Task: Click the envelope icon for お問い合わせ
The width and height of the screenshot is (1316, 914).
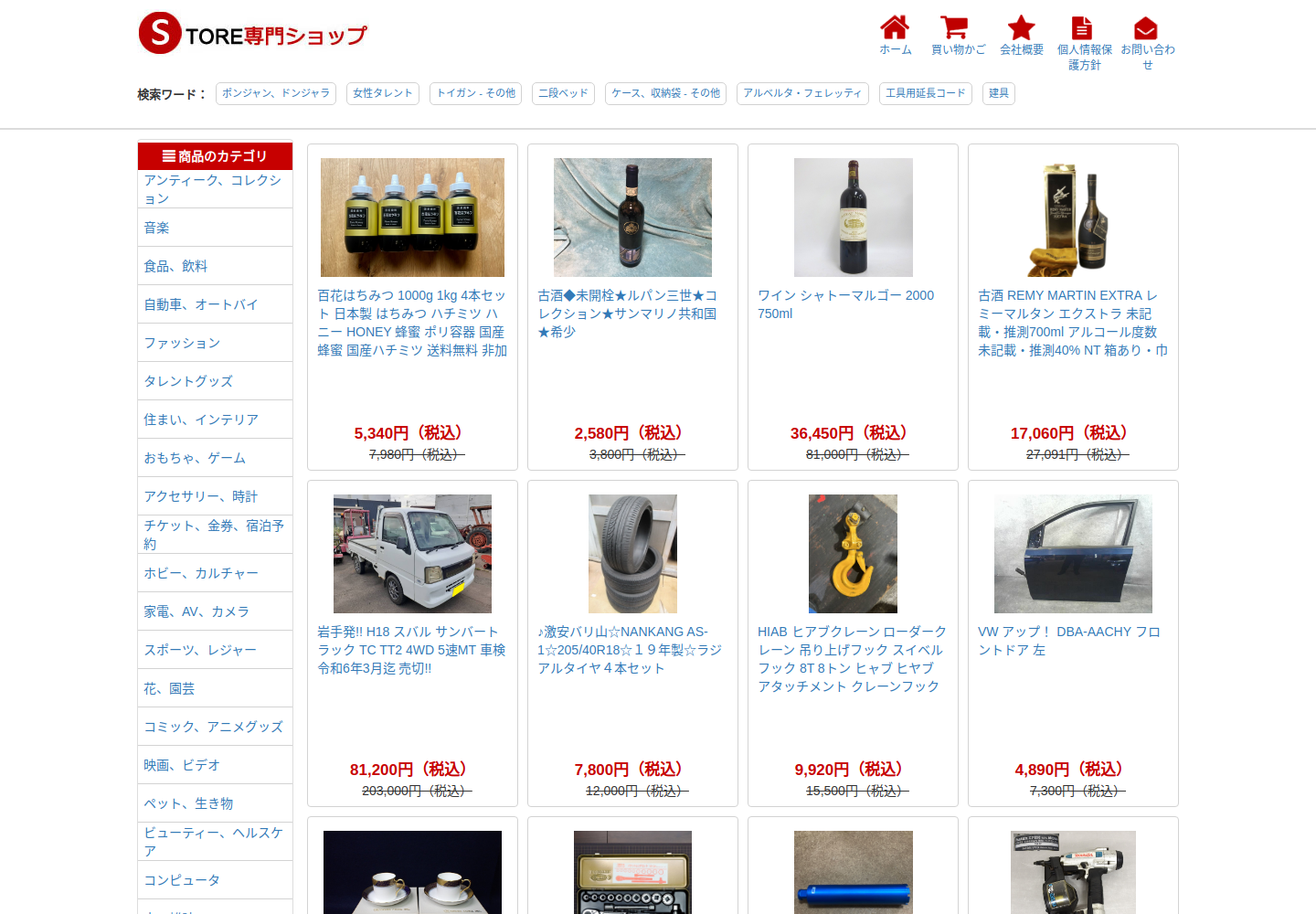Action: [1146, 28]
